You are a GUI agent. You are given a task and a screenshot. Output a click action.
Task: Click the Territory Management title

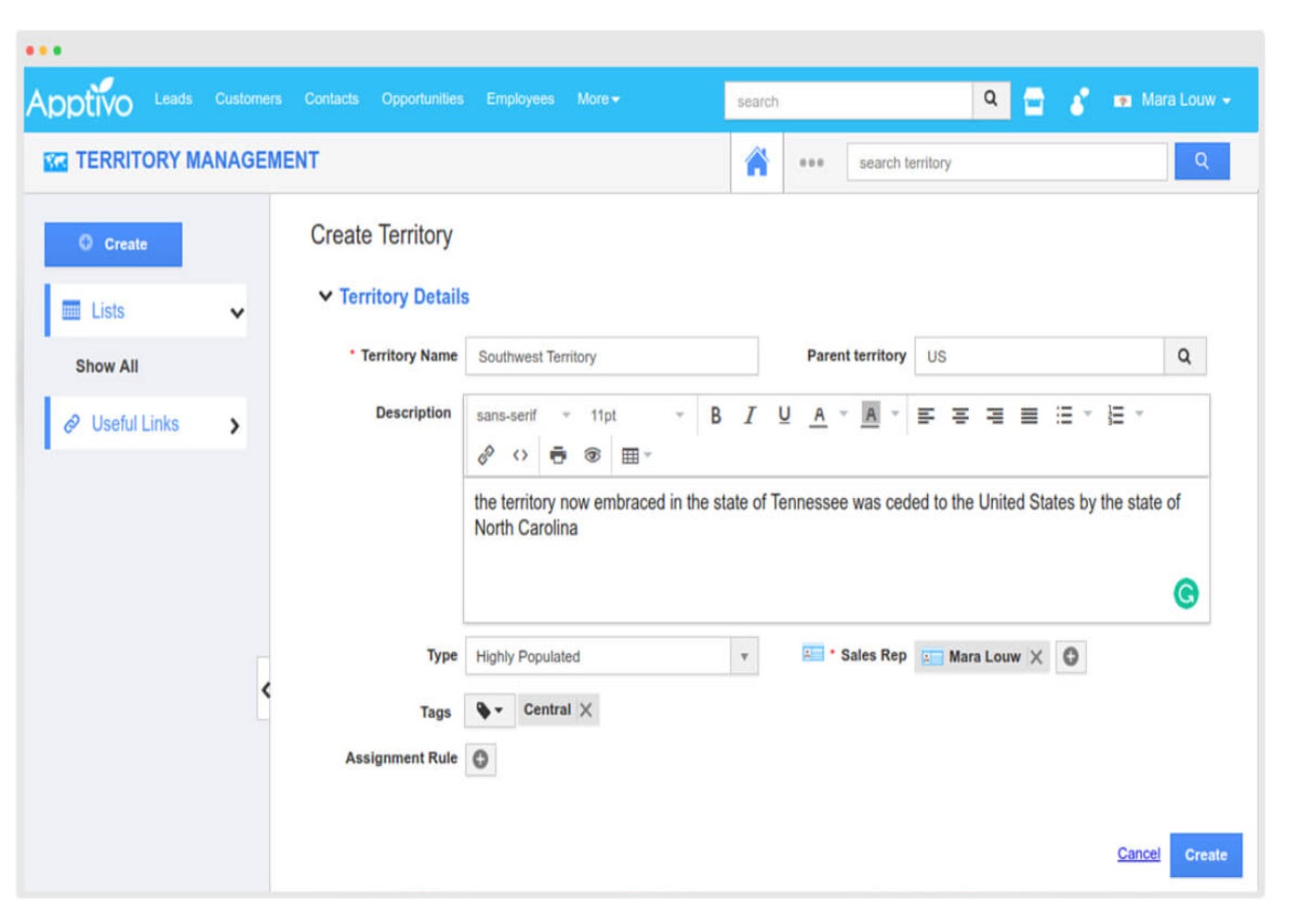197,161
